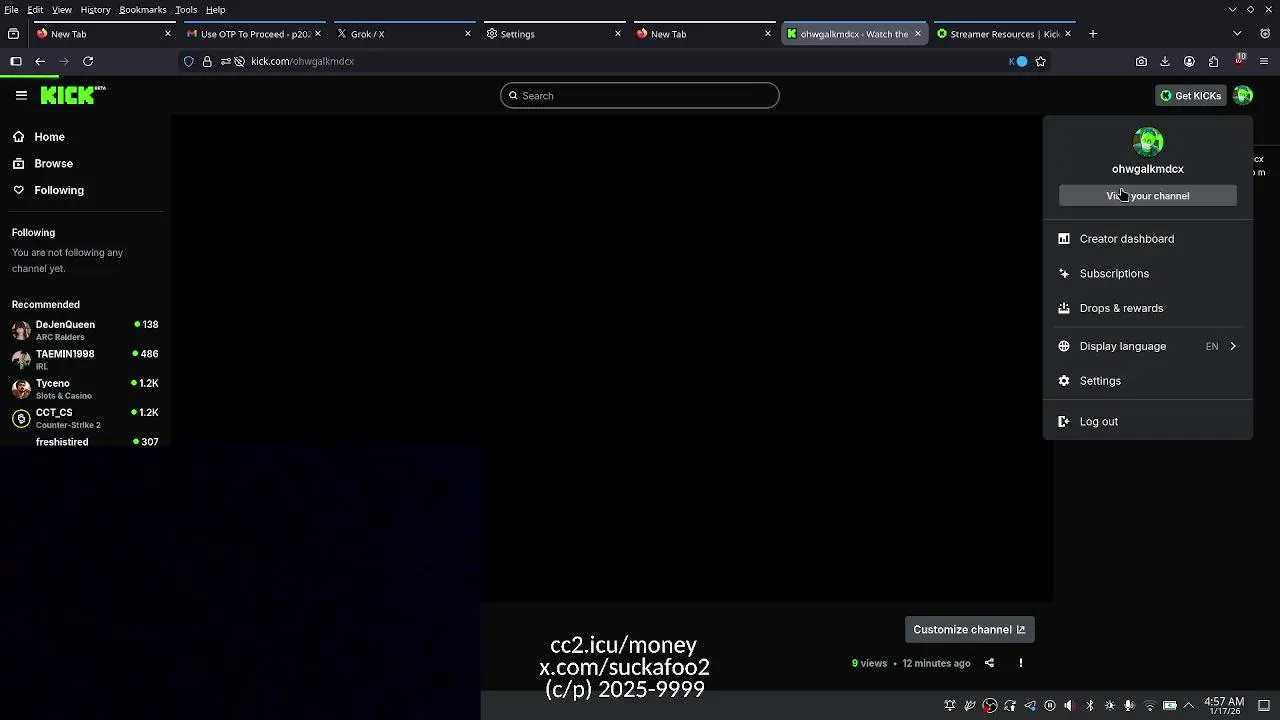This screenshot has width=1280, height=720.
Task: Open the Kick hamburger sidebar menu
Action: point(21,95)
